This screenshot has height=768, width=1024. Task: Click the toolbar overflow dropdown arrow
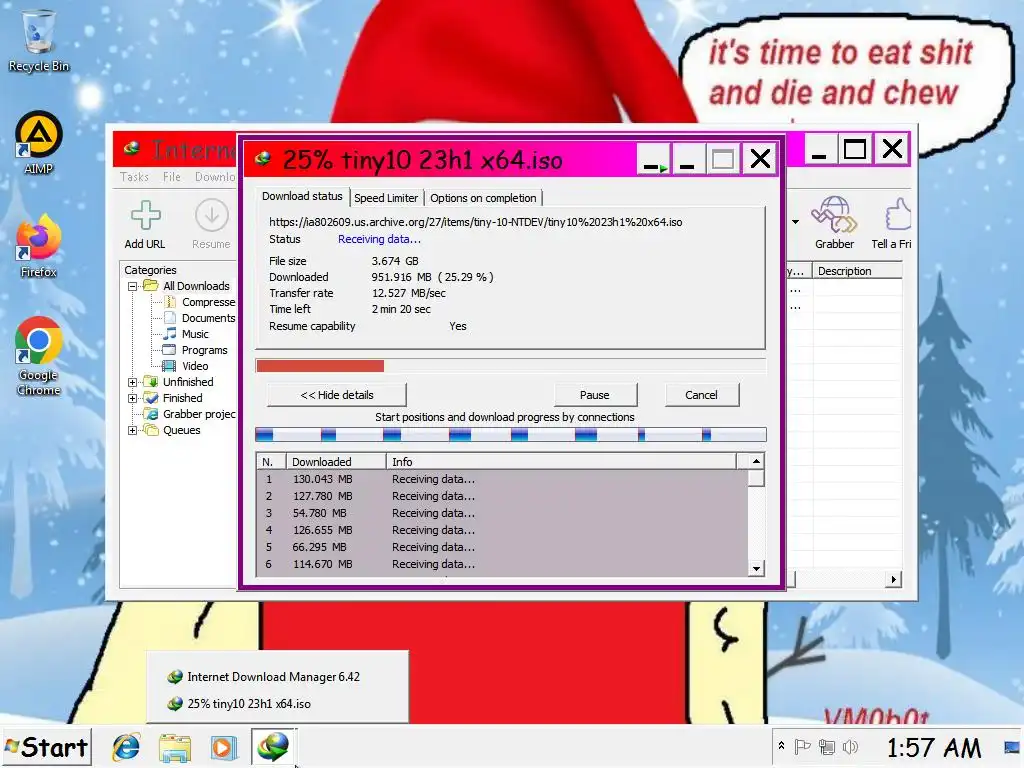click(795, 222)
